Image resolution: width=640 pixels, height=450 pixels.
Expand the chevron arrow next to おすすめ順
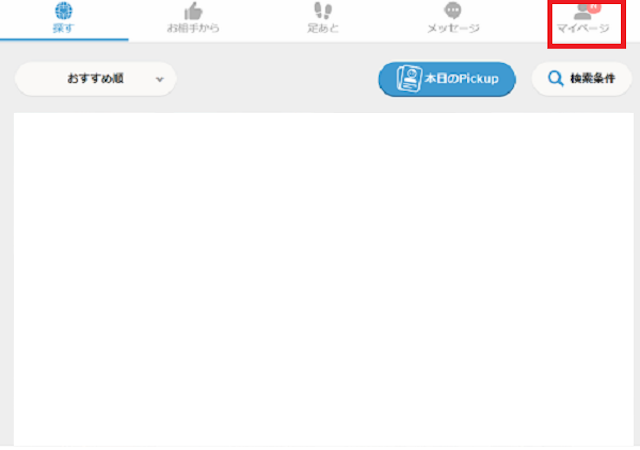tap(160, 79)
